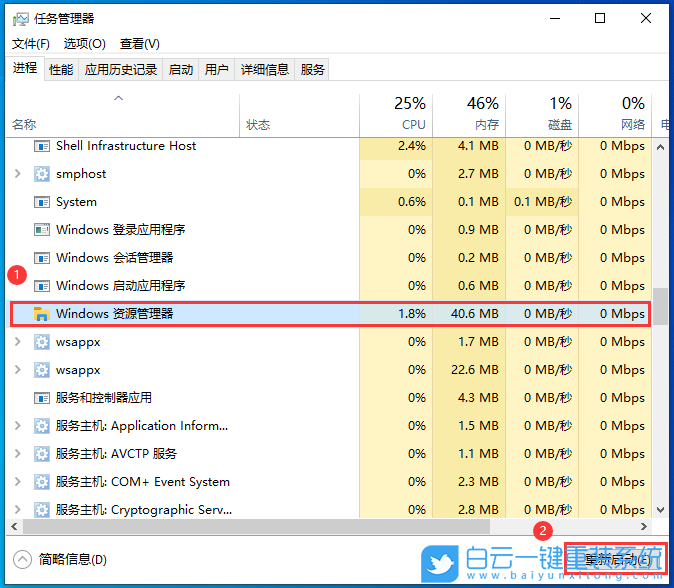Viewport: 674px width, 588px height.
Task: Expand 服务主机: AVCTP 服务 group
Action: pos(18,453)
